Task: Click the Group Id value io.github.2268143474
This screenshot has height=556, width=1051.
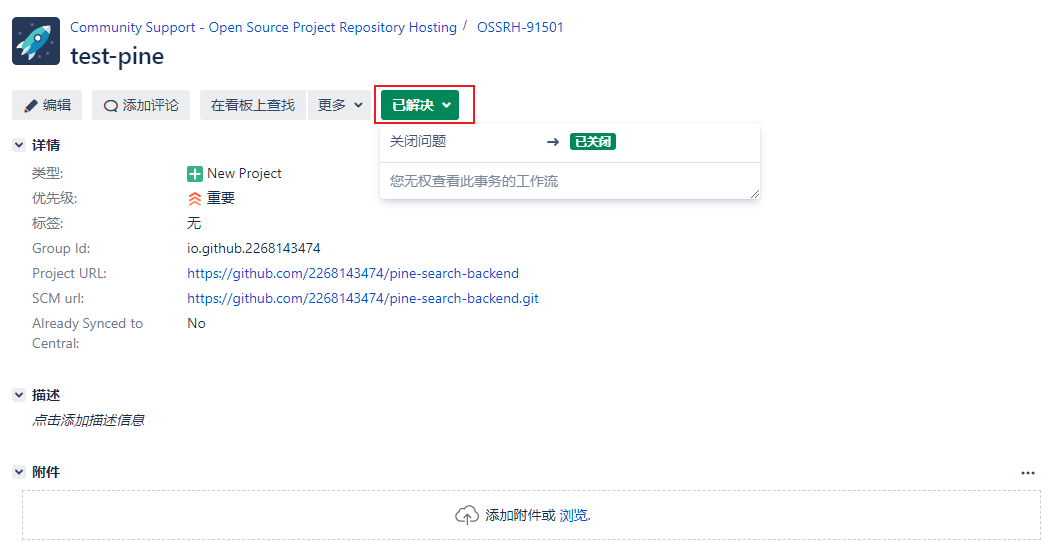Action: [x=253, y=249]
